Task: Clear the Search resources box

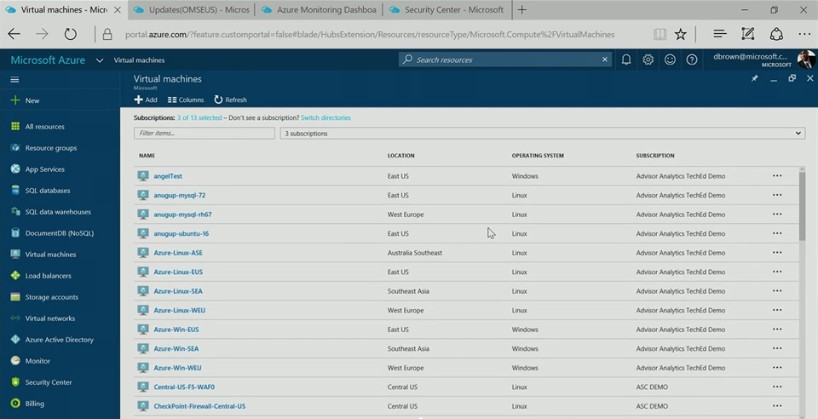Action: (x=605, y=59)
